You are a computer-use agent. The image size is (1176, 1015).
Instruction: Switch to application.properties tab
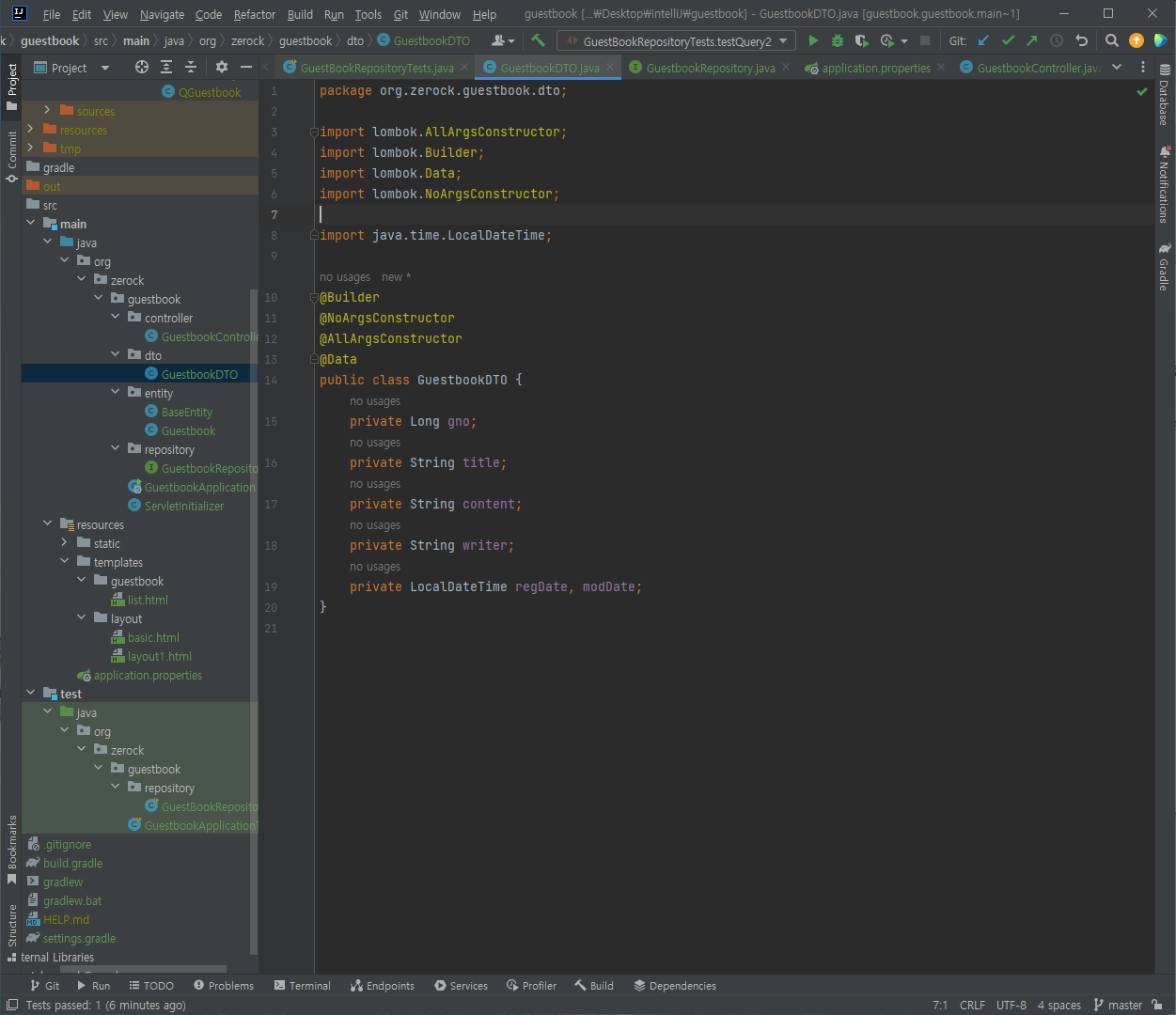[875, 68]
